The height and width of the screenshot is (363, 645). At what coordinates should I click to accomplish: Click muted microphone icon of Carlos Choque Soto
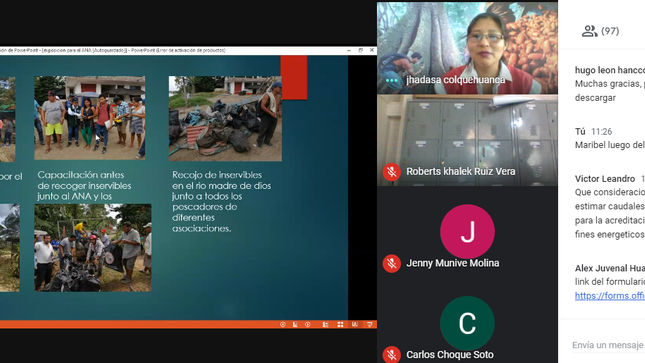pos(392,354)
